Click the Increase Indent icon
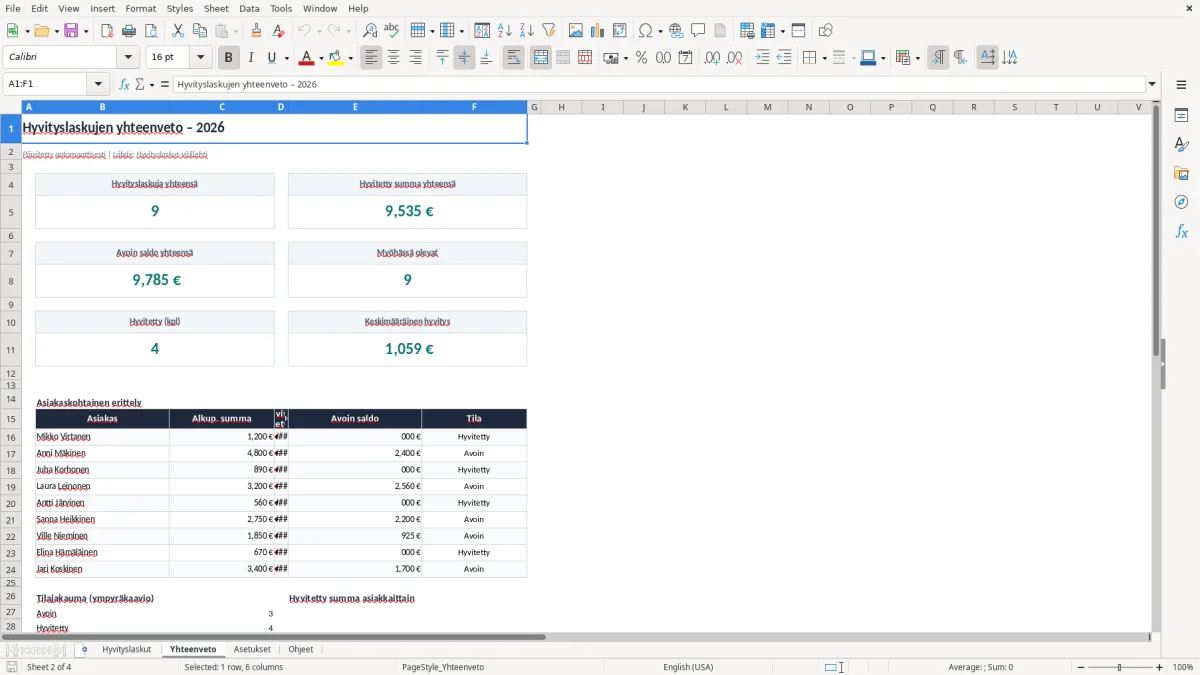Screen dimensions: 1200x675 point(762,58)
